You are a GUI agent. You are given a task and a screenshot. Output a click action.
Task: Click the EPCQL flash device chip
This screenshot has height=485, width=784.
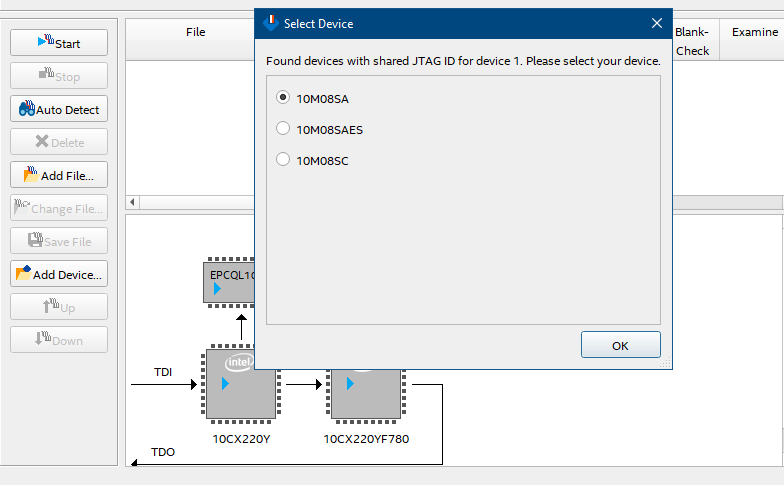229,283
